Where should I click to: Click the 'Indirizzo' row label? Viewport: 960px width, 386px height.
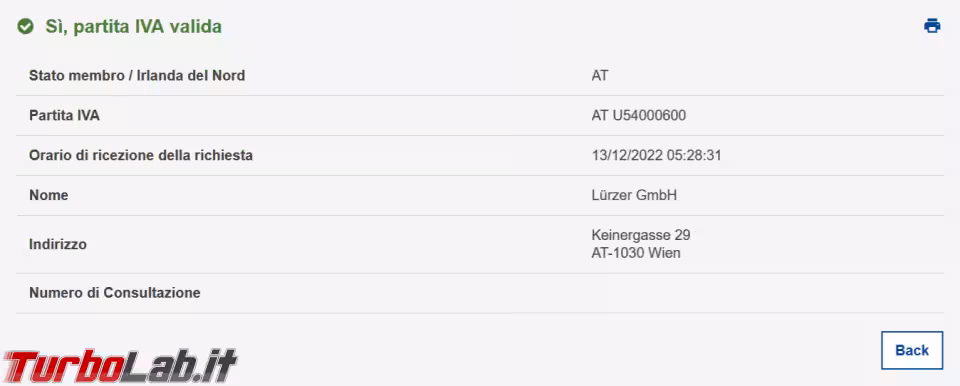(x=58, y=244)
